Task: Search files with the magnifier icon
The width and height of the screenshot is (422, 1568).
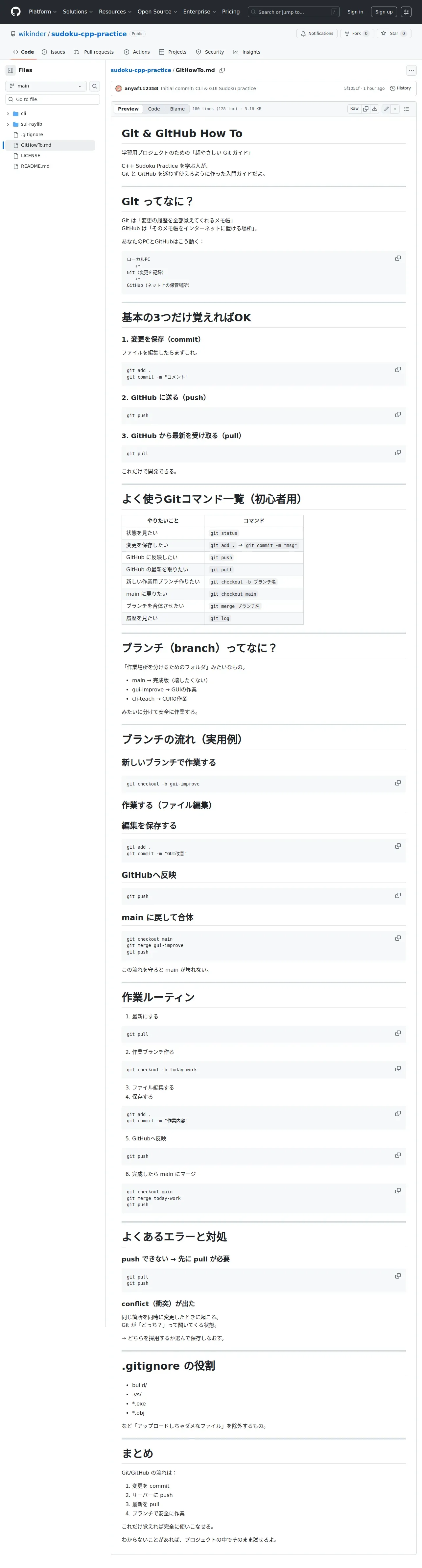Action: [95, 86]
